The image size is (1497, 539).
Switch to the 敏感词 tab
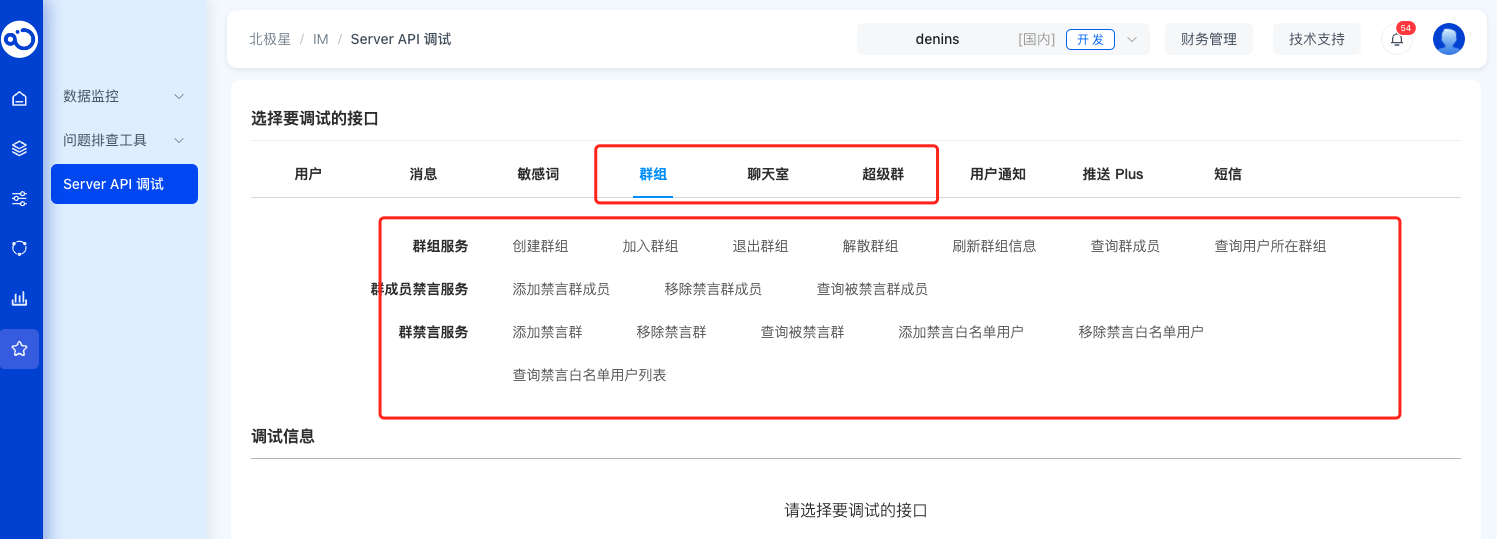point(538,174)
